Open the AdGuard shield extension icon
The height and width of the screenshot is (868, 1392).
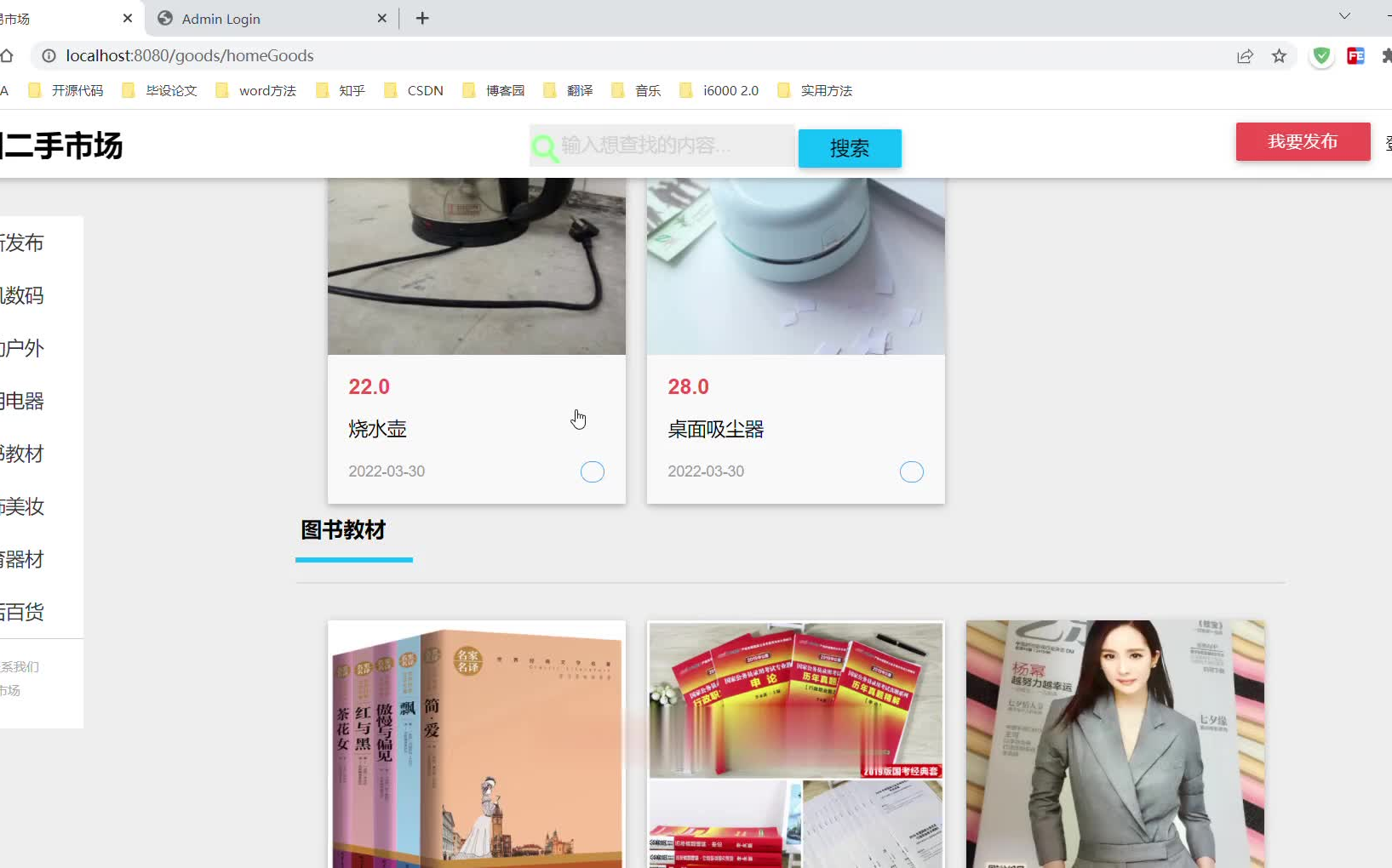(1321, 55)
